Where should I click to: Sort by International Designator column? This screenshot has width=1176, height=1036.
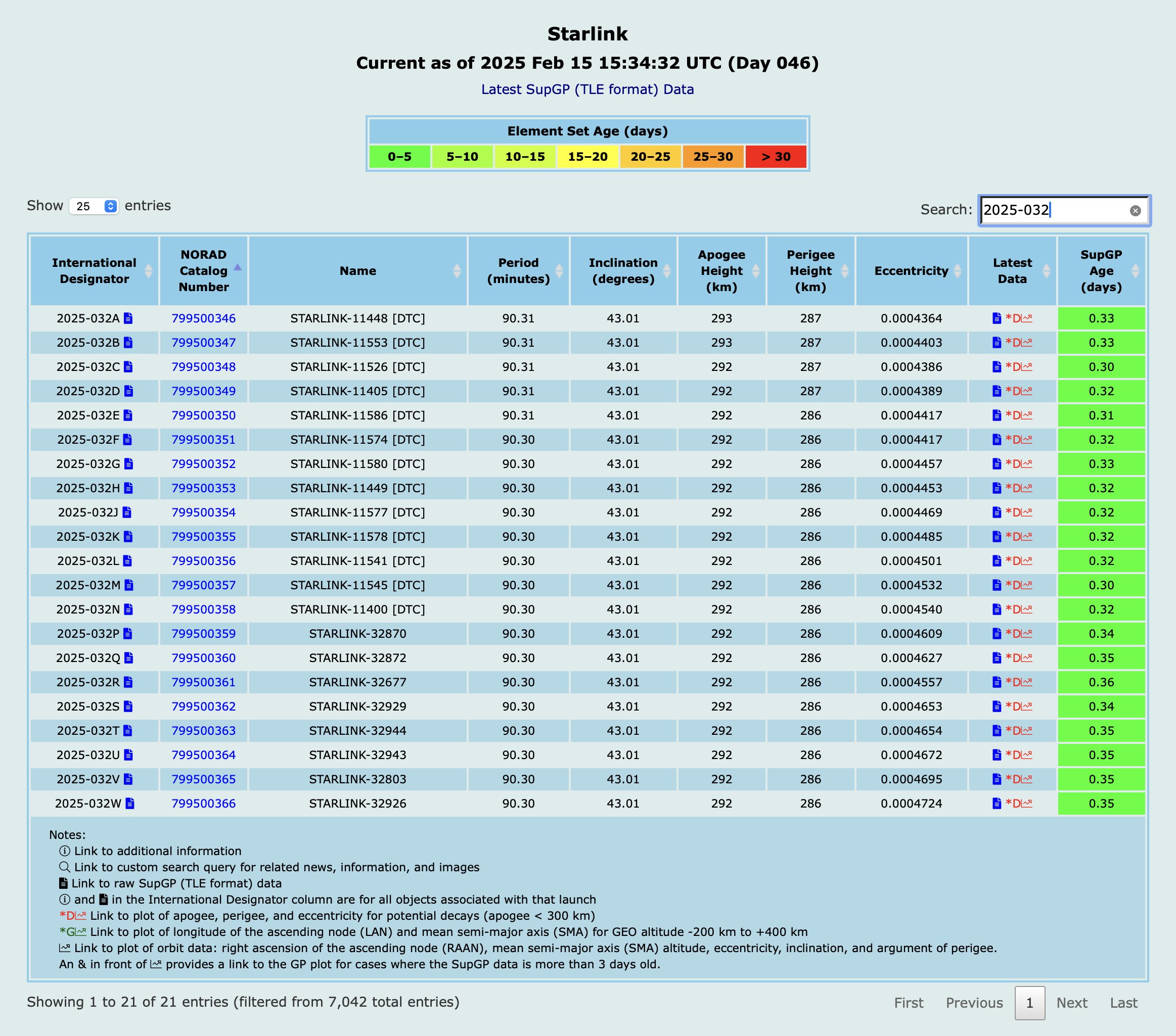[x=95, y=271]
